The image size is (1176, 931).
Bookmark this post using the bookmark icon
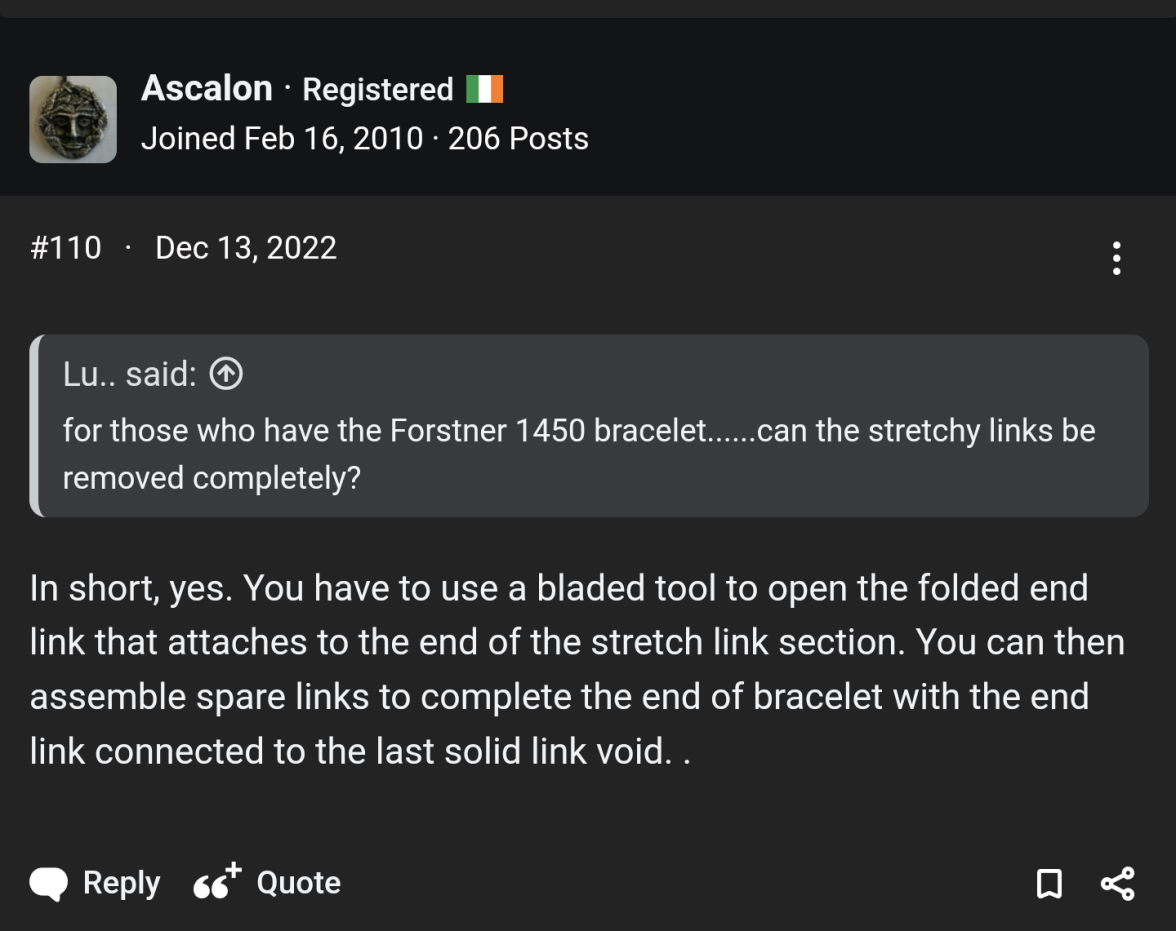coord(1049,883)
